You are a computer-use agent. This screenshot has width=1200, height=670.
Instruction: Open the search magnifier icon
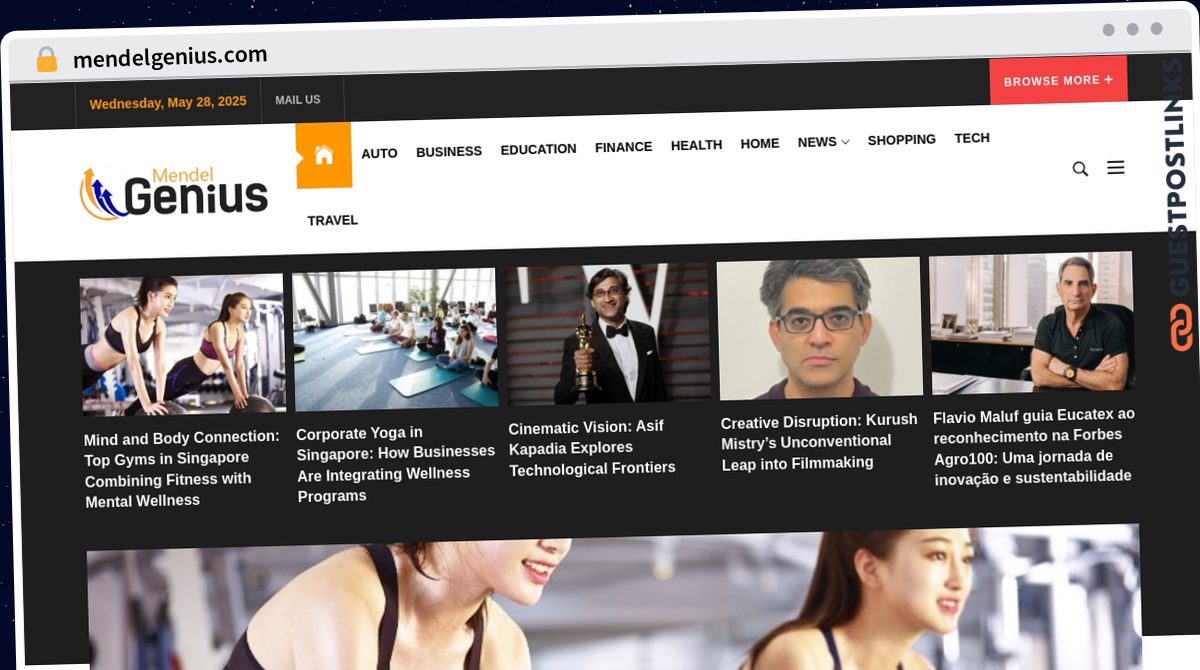1080,169
